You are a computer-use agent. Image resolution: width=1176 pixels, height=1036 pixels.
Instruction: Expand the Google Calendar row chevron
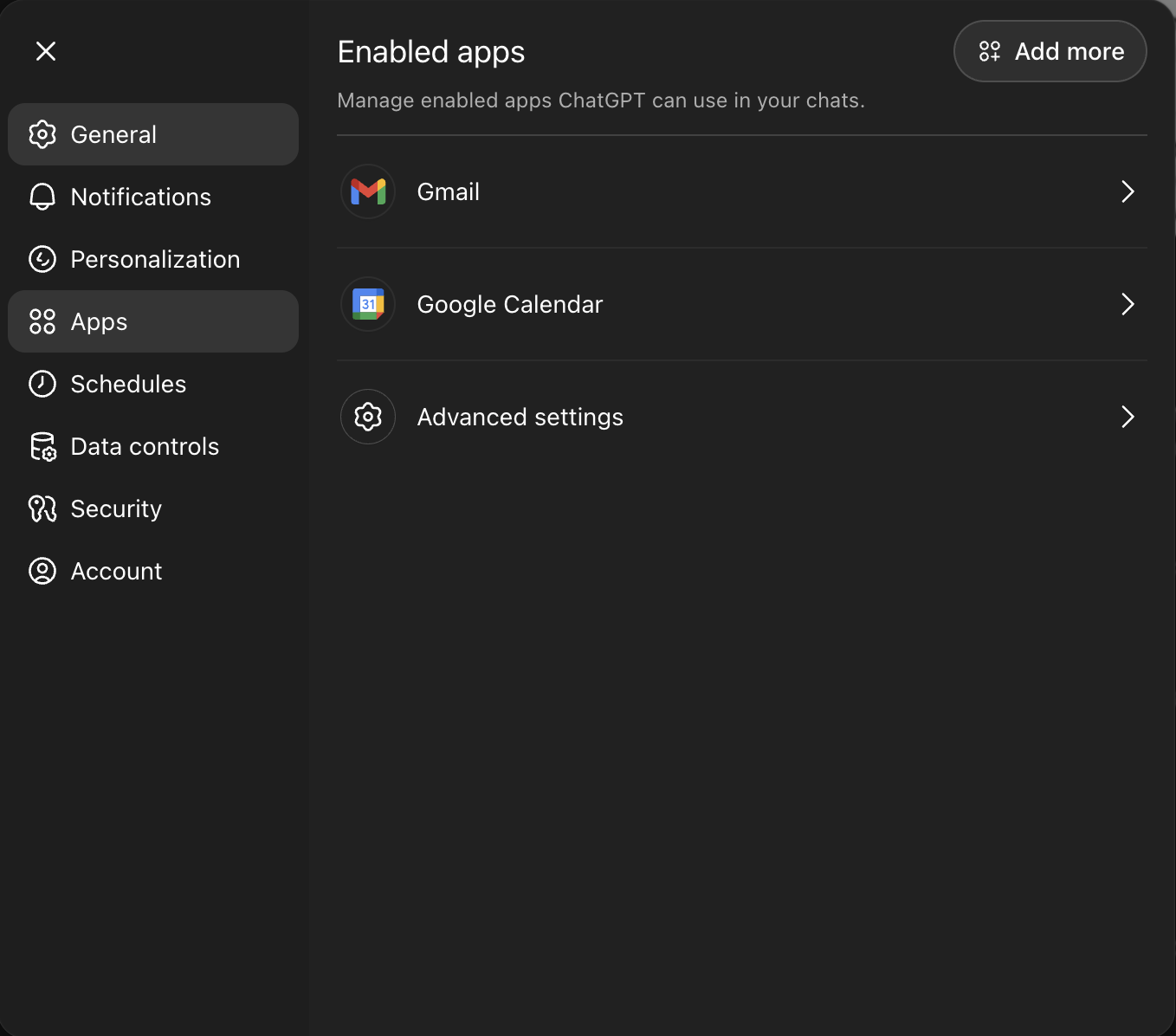(x=1128, y=304)
